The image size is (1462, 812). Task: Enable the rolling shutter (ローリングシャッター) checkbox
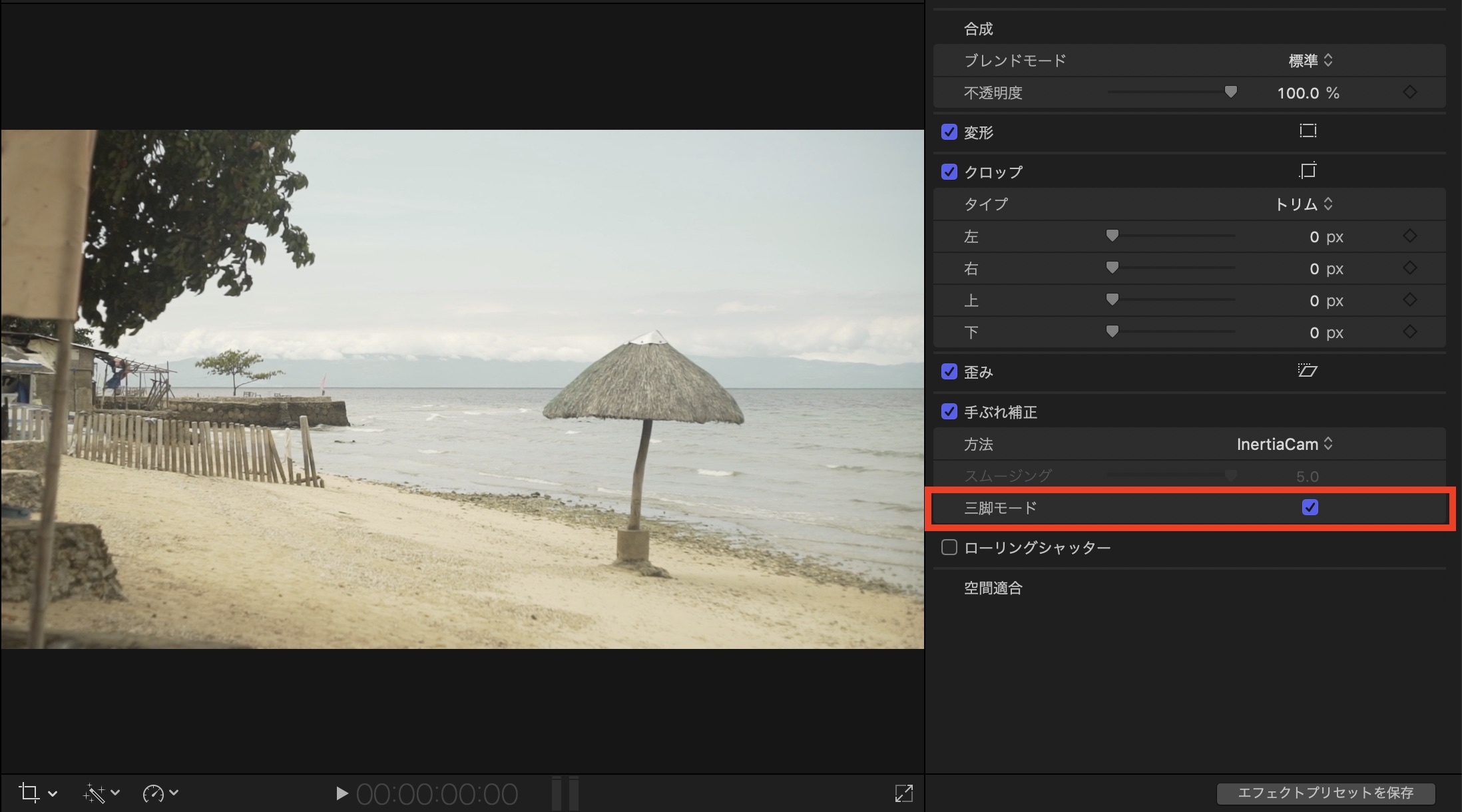949,547
